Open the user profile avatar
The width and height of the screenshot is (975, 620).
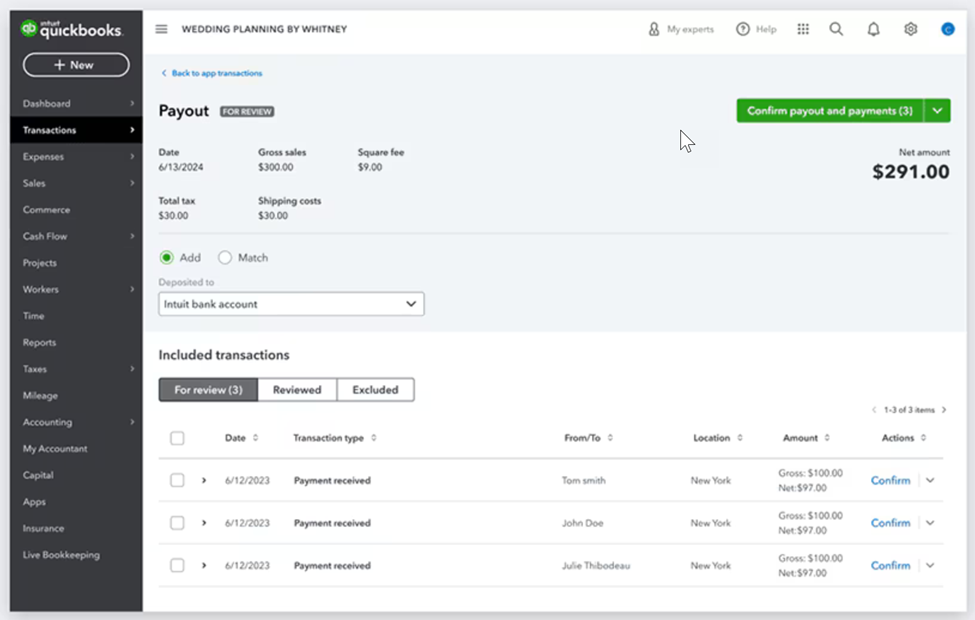pyautogui.click(x=948, y=29)
